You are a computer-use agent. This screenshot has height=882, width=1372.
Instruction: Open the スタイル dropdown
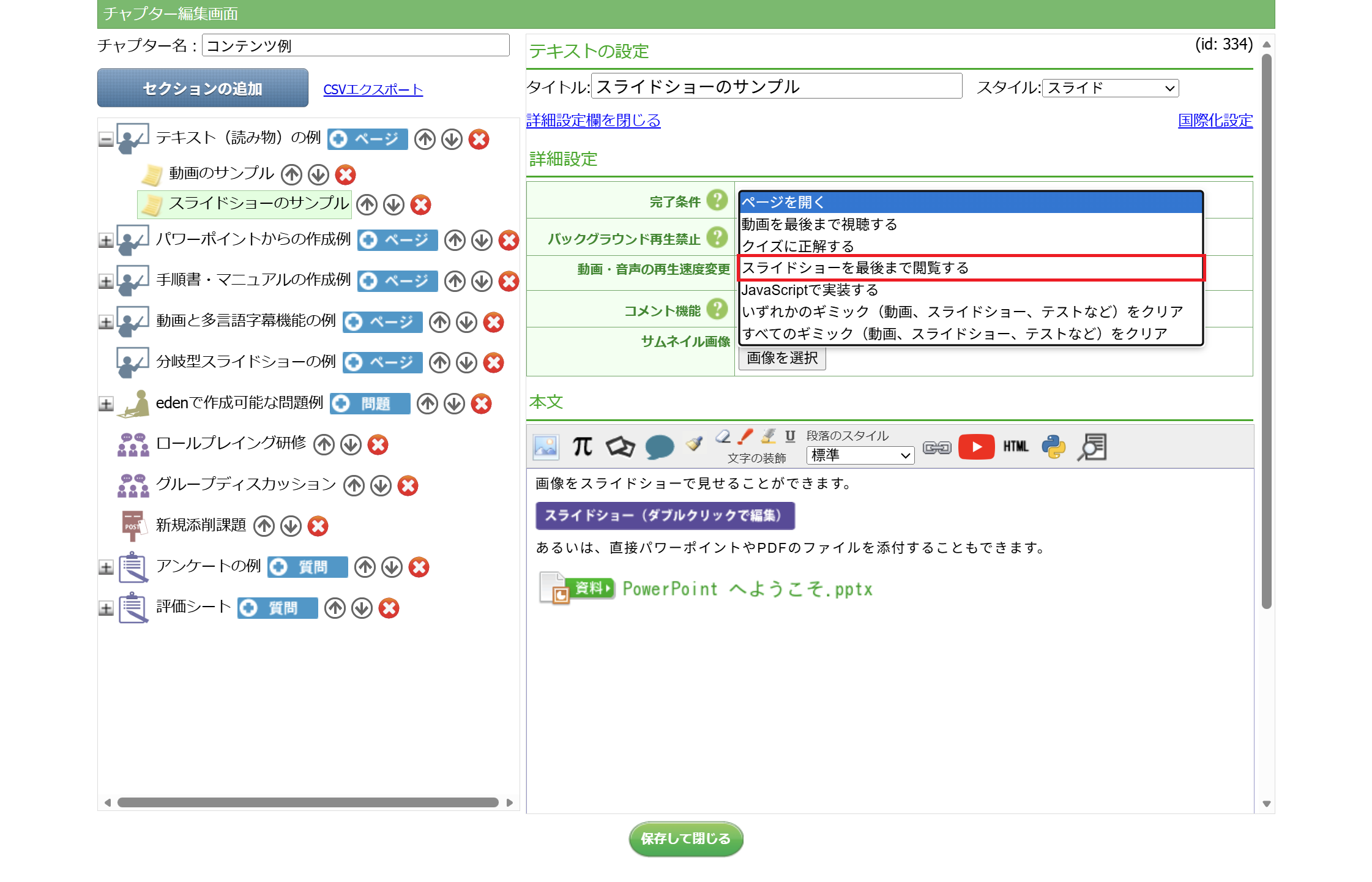pos(1110,88)
